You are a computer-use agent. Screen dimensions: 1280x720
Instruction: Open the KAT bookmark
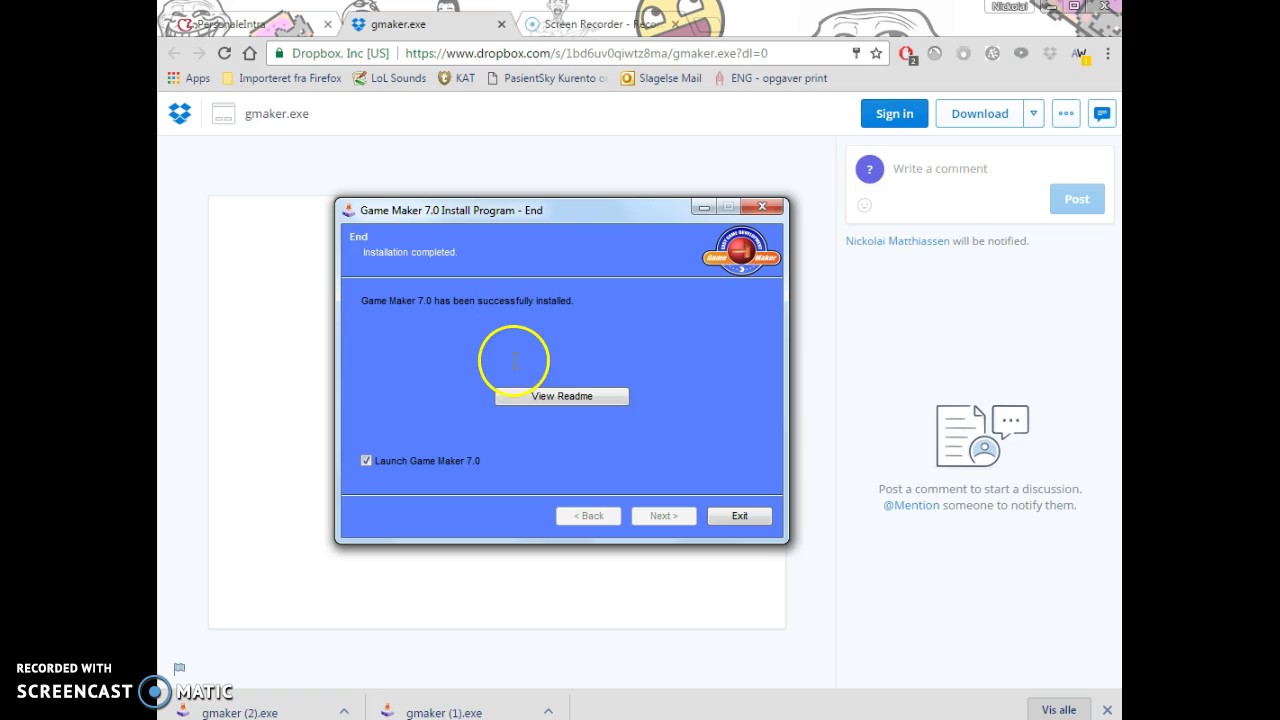coord(456,78)
